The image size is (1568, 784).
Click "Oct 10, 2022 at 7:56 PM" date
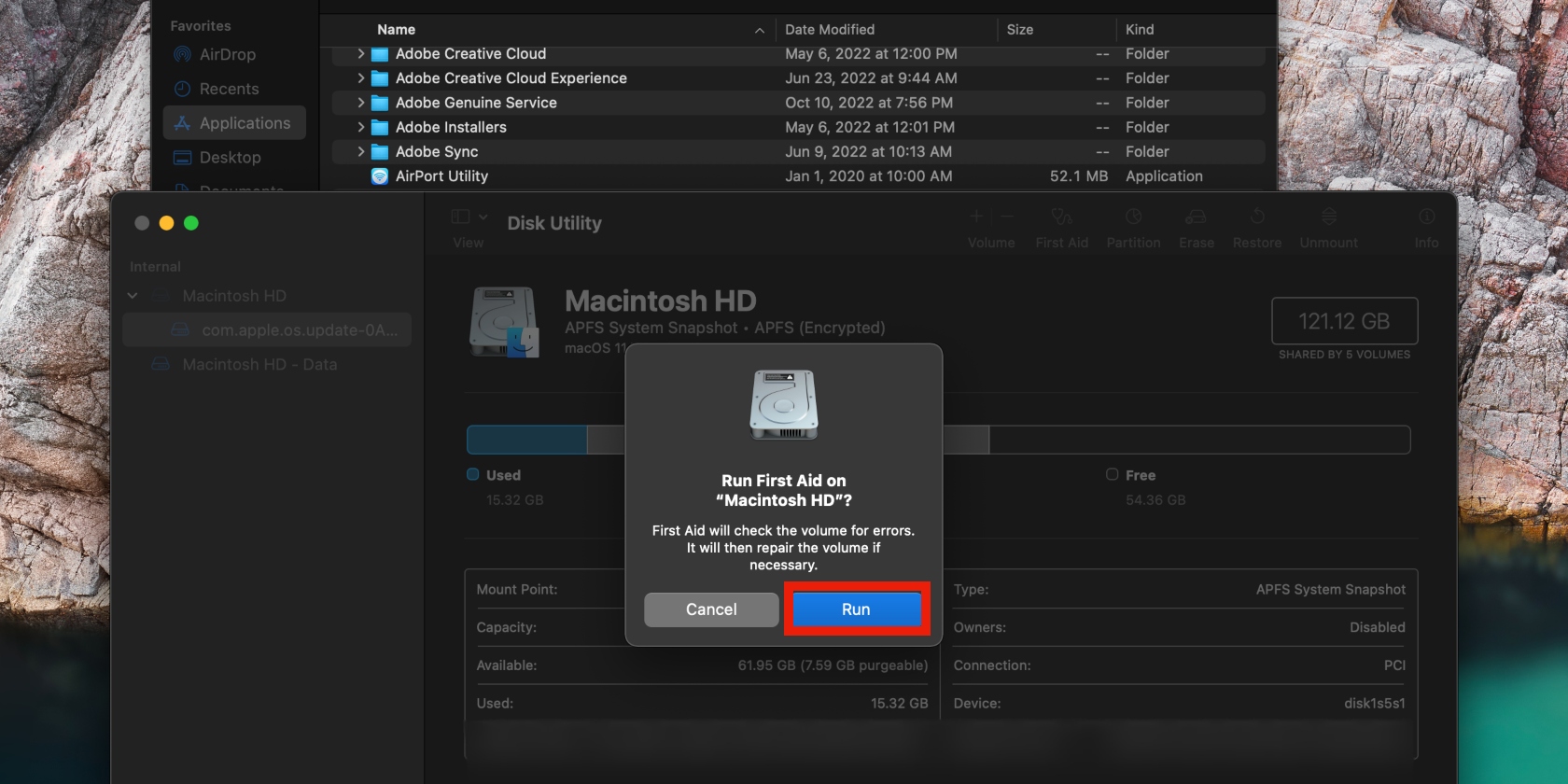[869, 103]
